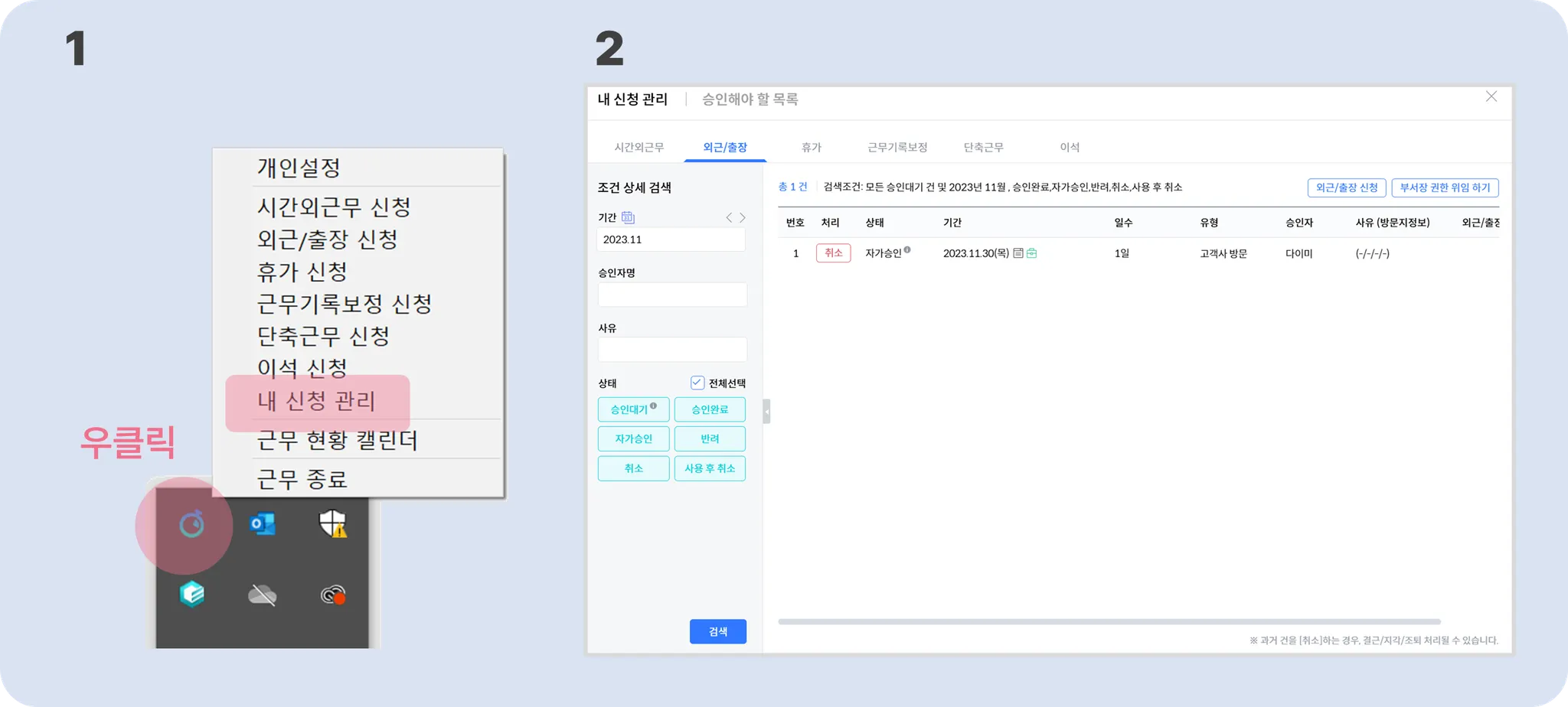Click the (-/-/-/-) reason cell
This screenshot has height=707, width=1568.
pyautogui.click(x=1372, y=253)
